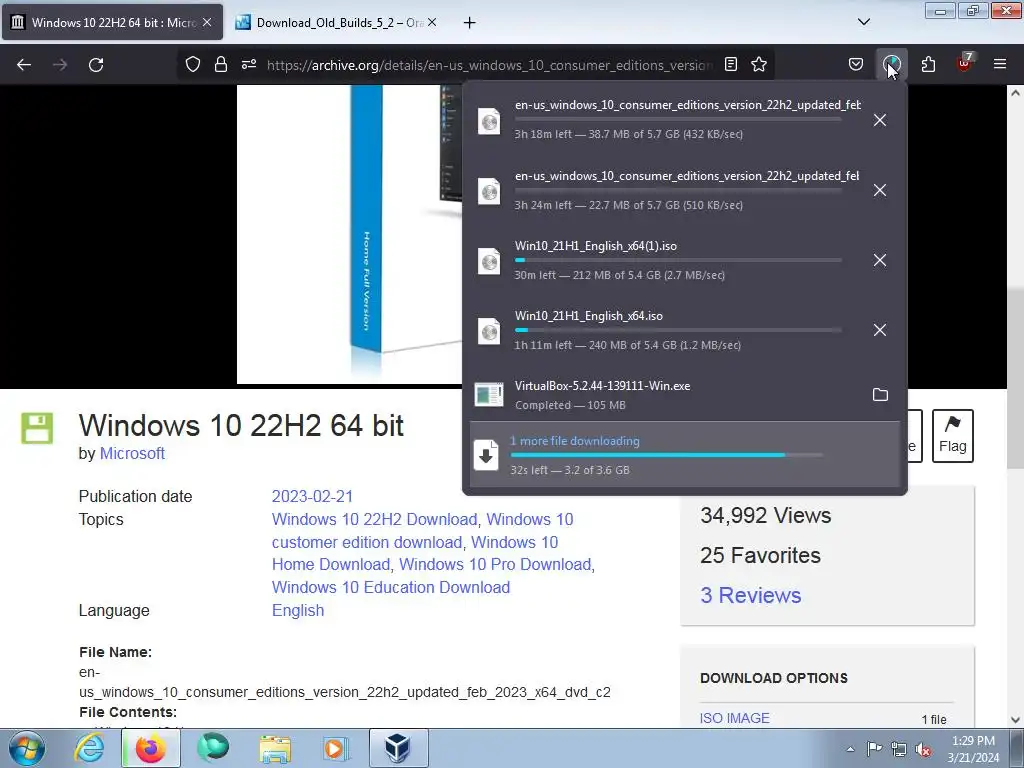Screen dimensions: 1024x768
Task: Open 'Windows 10 22H2 Download' topic
Action: pos(374,519)
